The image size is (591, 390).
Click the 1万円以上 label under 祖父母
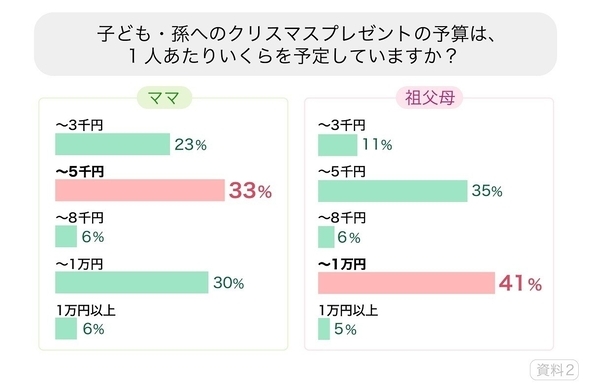point(348,310)
